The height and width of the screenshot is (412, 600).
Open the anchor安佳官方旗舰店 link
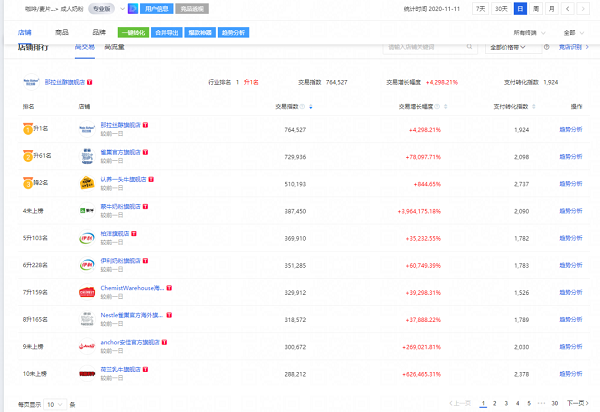point(130,342)
